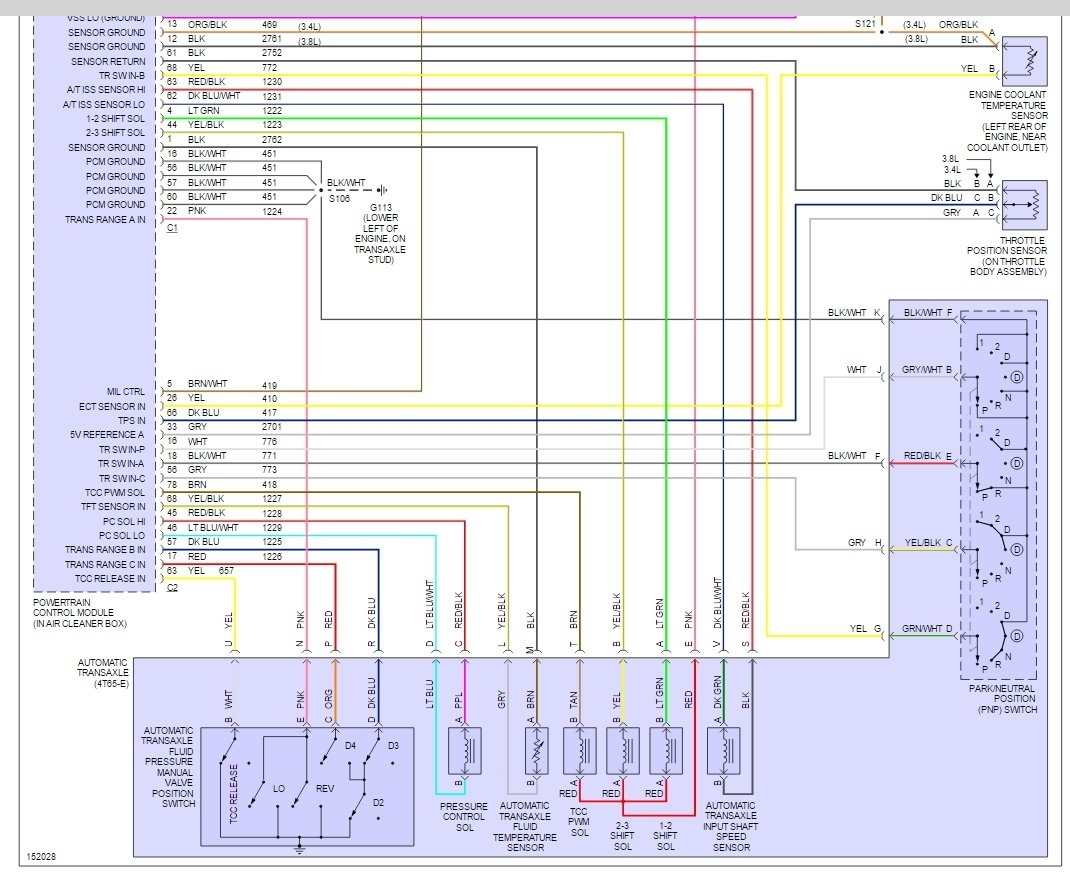
Task: Select the TRANS RANGE A IN pin label
Action: coord(105,219)
